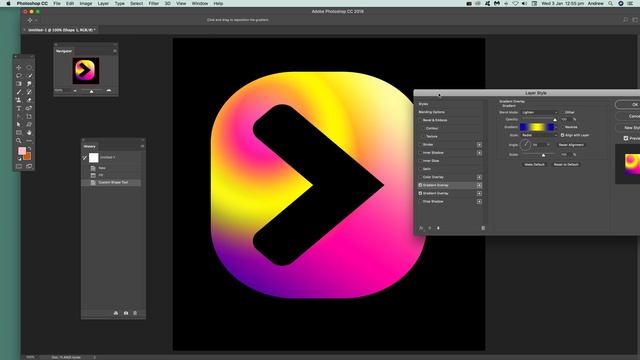This screenshot has width=640, height=360.
Task: Select the Path Selection arrow tool
Action: point(19,124)
